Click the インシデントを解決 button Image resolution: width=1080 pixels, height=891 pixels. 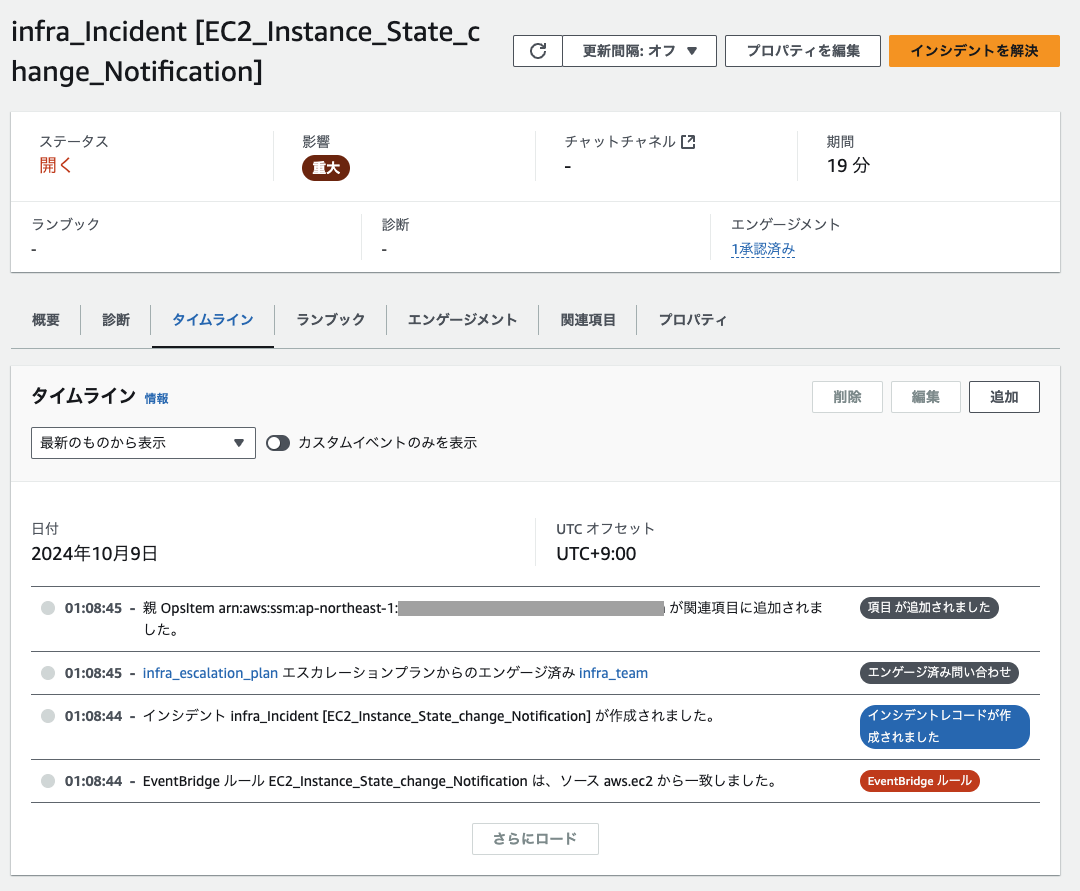point(974,51)
